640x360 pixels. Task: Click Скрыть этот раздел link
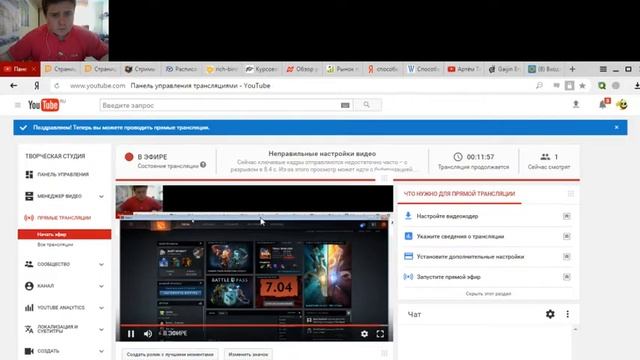pos(488,293)
